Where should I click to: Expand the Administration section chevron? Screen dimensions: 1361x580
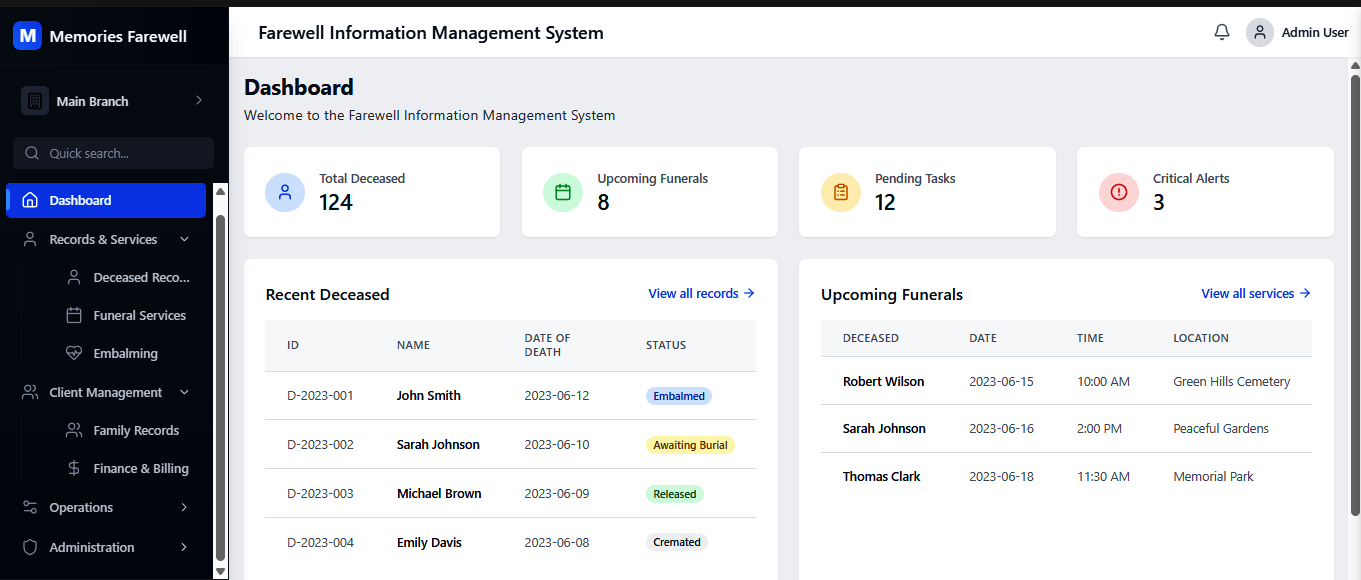184,547
